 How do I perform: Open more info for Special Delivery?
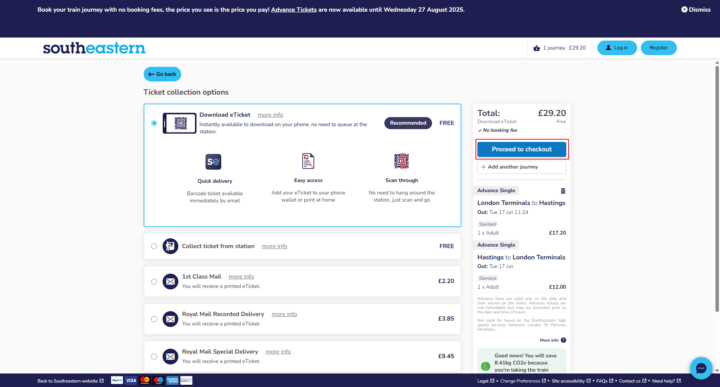tap(278, 352)
